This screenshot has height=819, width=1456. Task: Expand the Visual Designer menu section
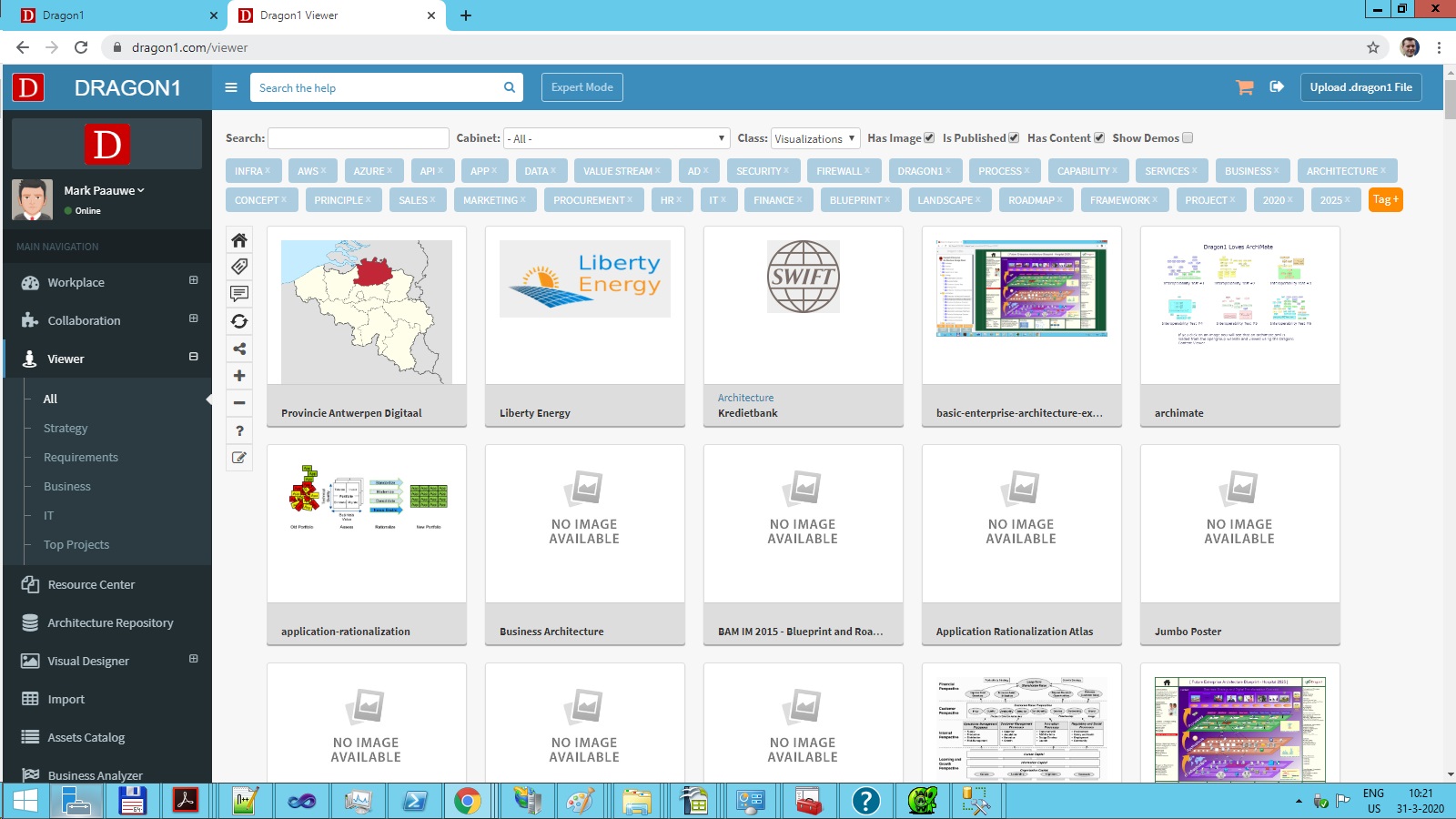tap(193, 659)
